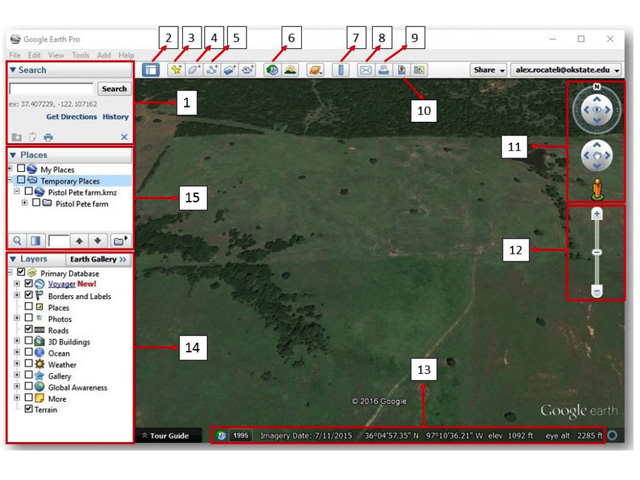Open the View menu
This screenshot has width=640, height=480.
click(56, 55)
